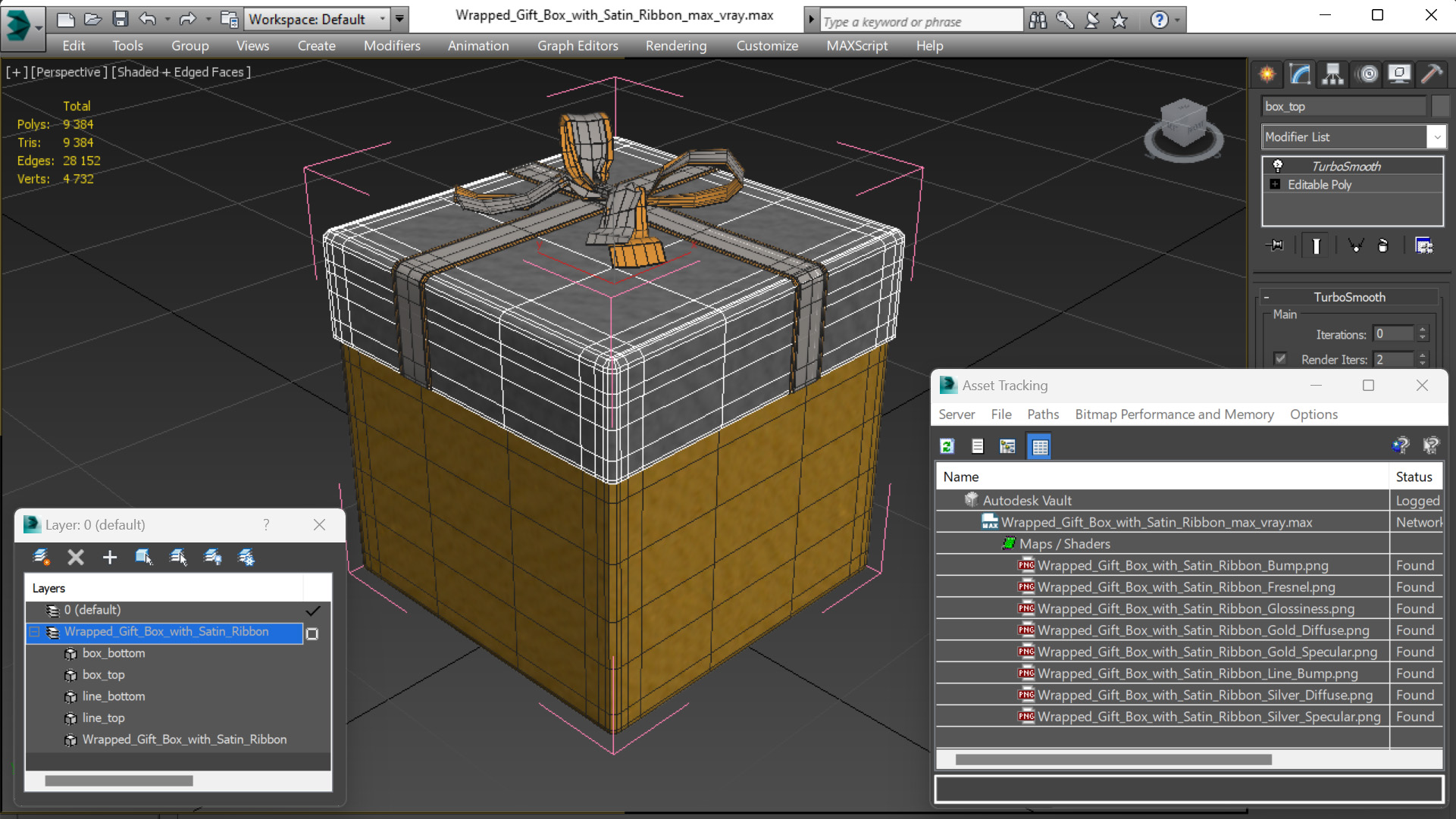Expand the Editable Poly stack entry
Screen dimensions: 1456x819
click(x=1275, y=185)
